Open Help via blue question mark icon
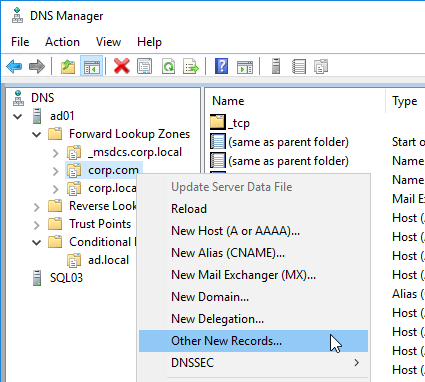425x382 pixels. coord(222,66)
